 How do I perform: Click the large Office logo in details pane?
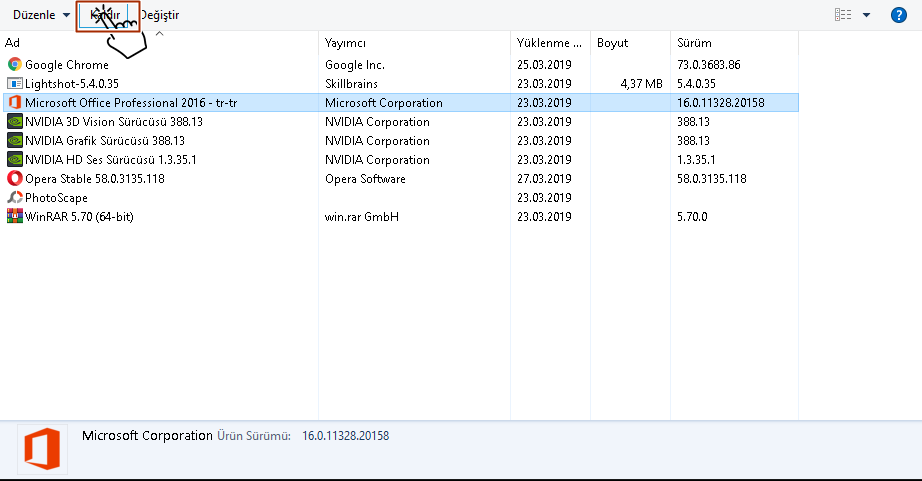(42, 449)
